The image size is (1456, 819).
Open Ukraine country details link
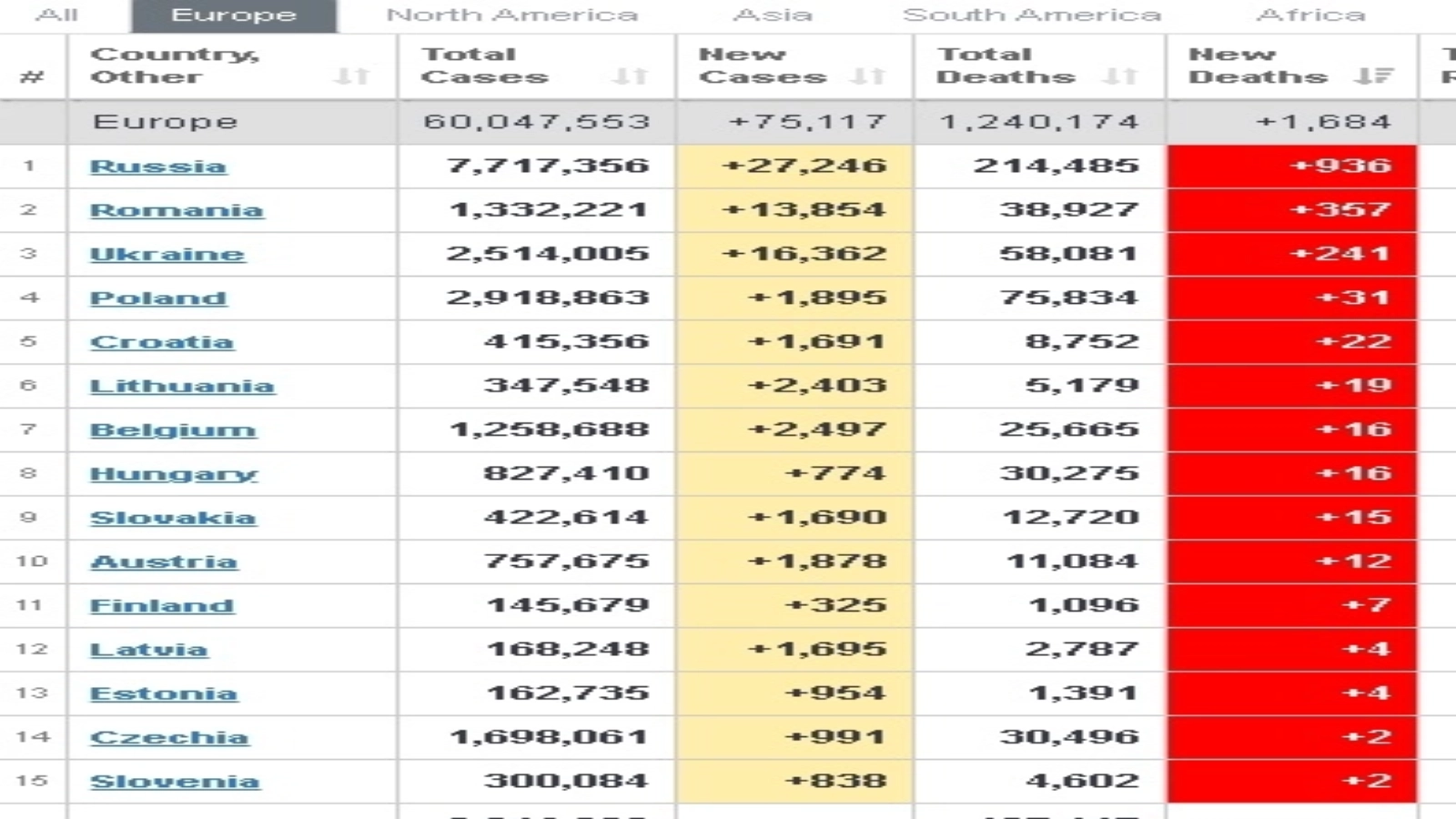[x=167, y=254]
